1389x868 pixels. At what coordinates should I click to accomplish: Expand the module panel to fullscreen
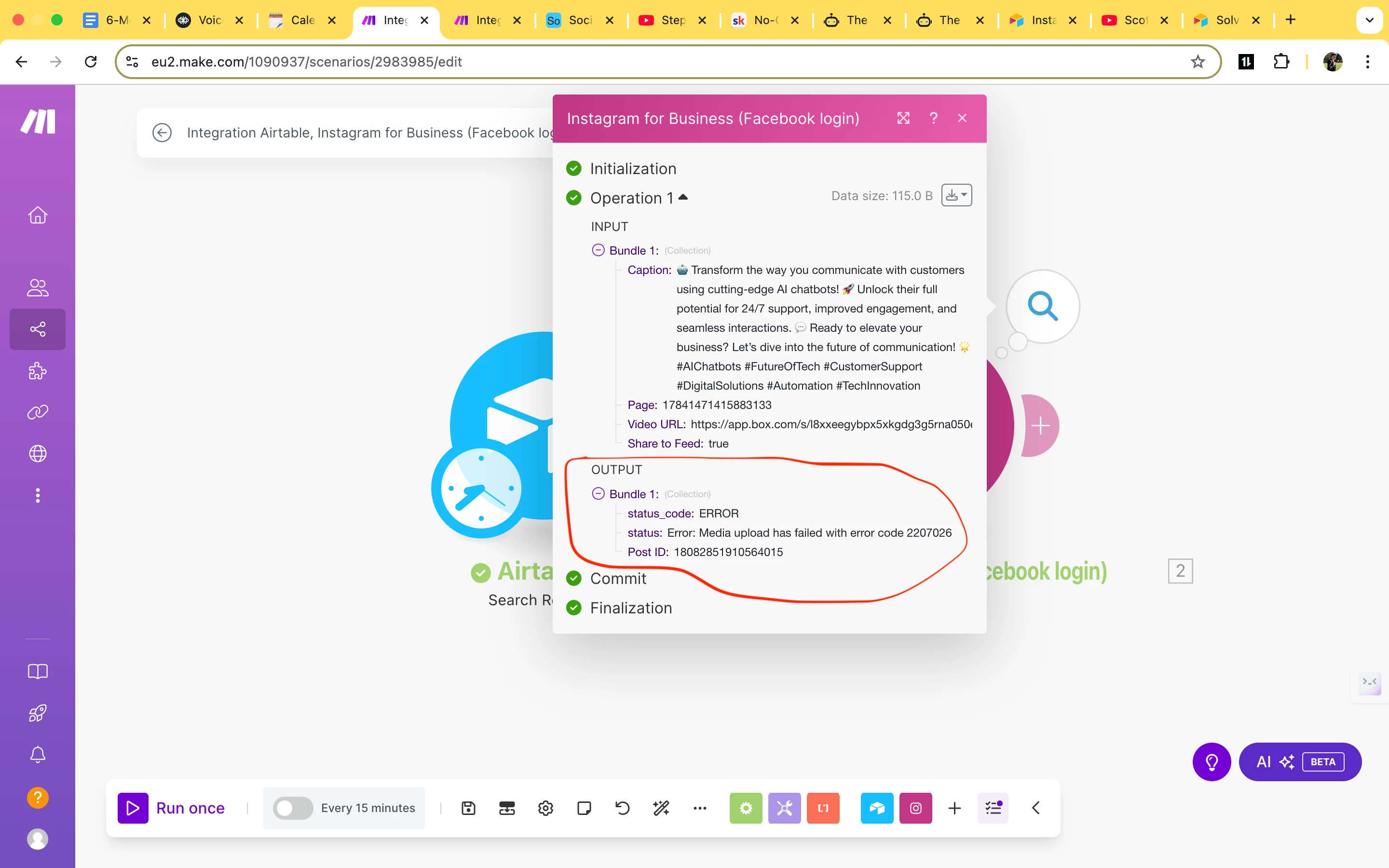(x=903, y=118)
